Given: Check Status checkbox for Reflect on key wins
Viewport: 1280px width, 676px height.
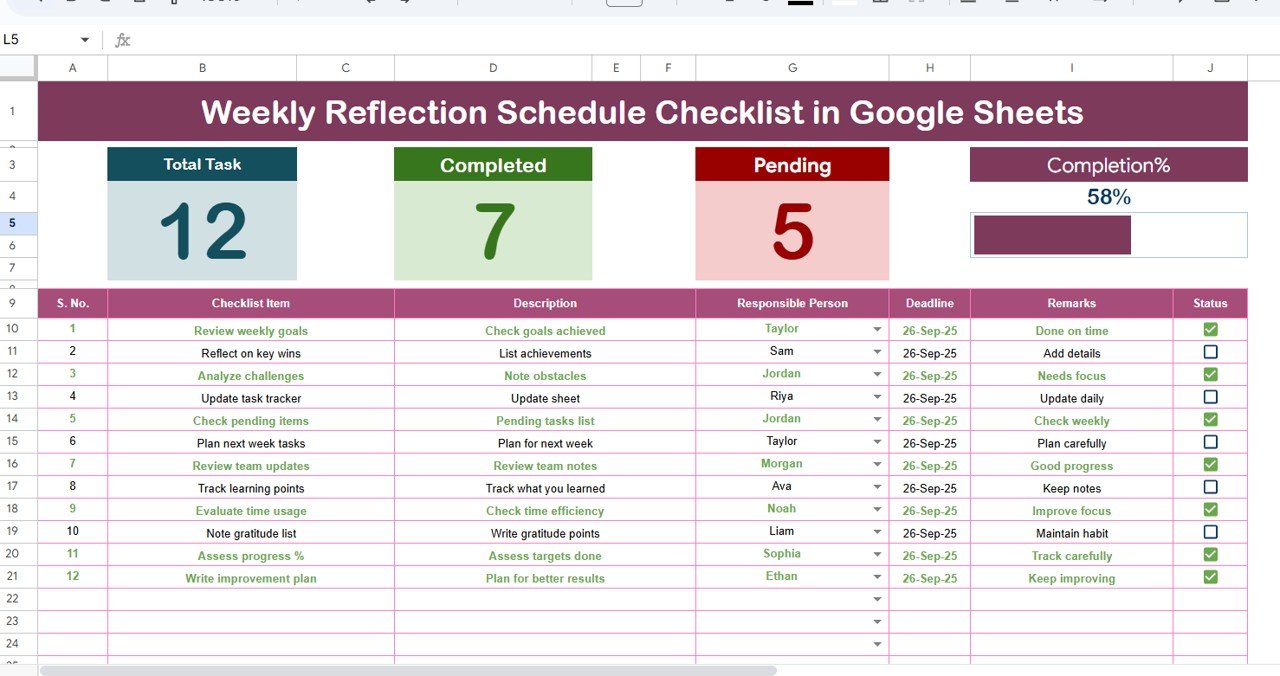Looking at the screenshot, I should pos(1210,352).
